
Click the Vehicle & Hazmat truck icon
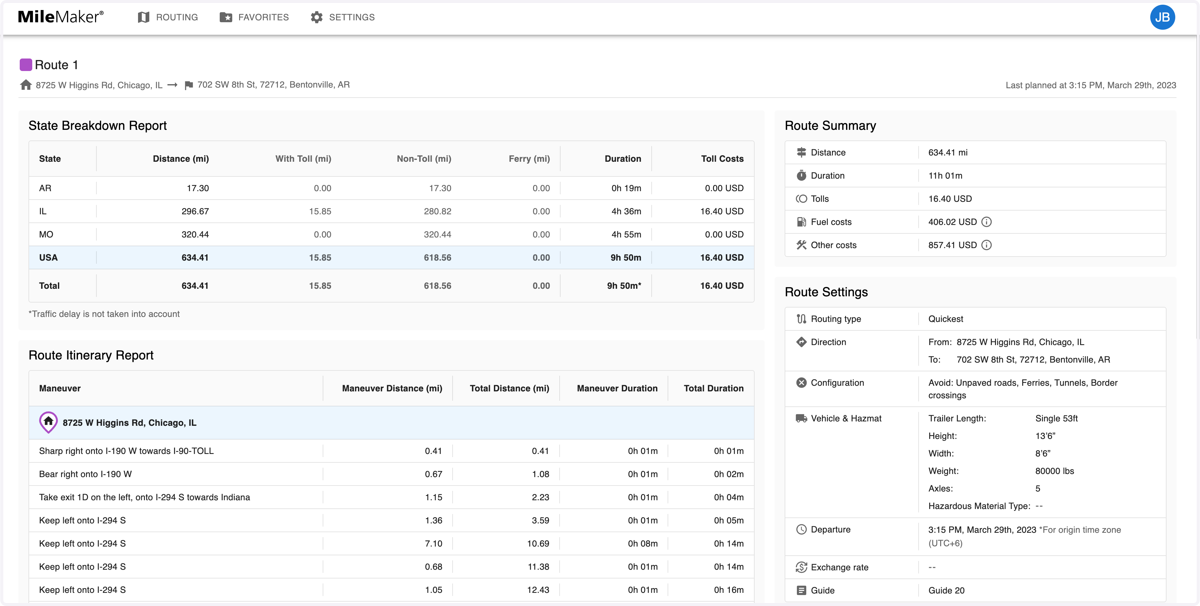click(x=801, y=418)
